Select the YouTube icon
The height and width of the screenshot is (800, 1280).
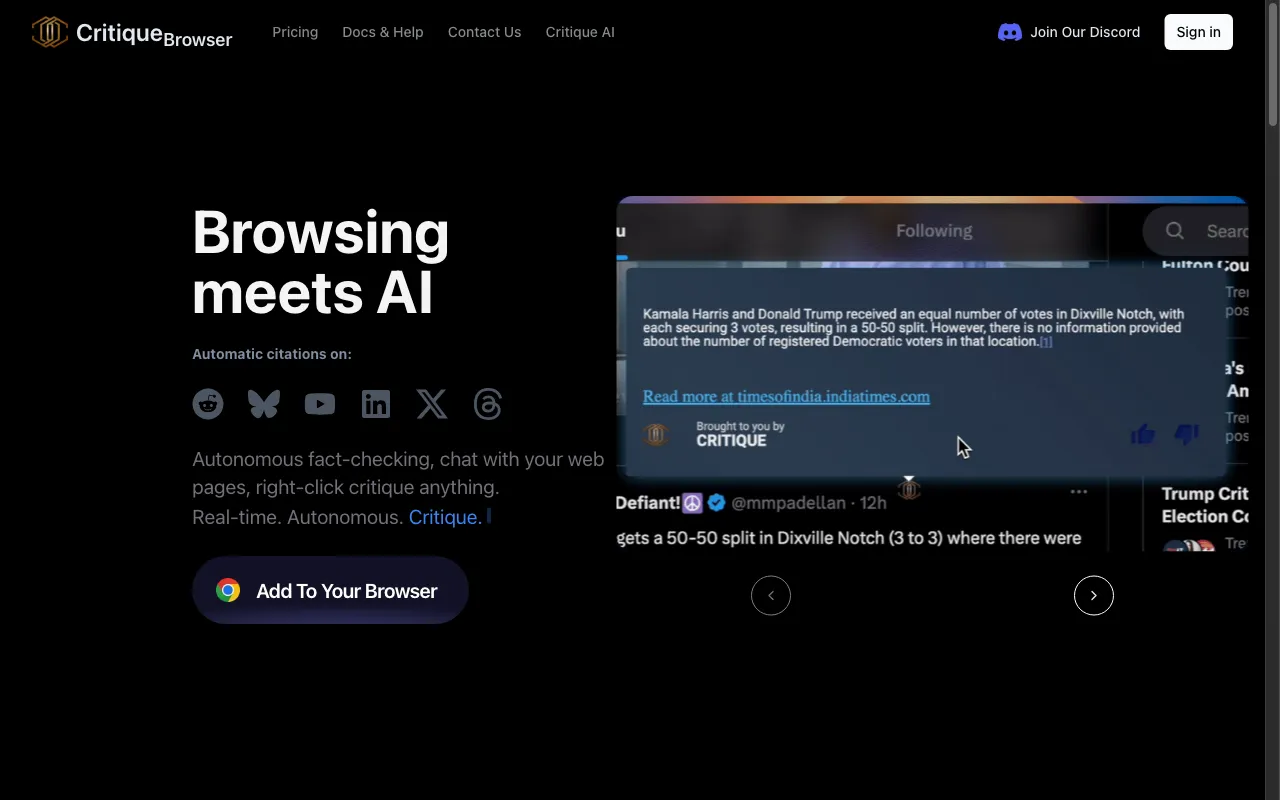pyautogui.click(x=320, y=404)
